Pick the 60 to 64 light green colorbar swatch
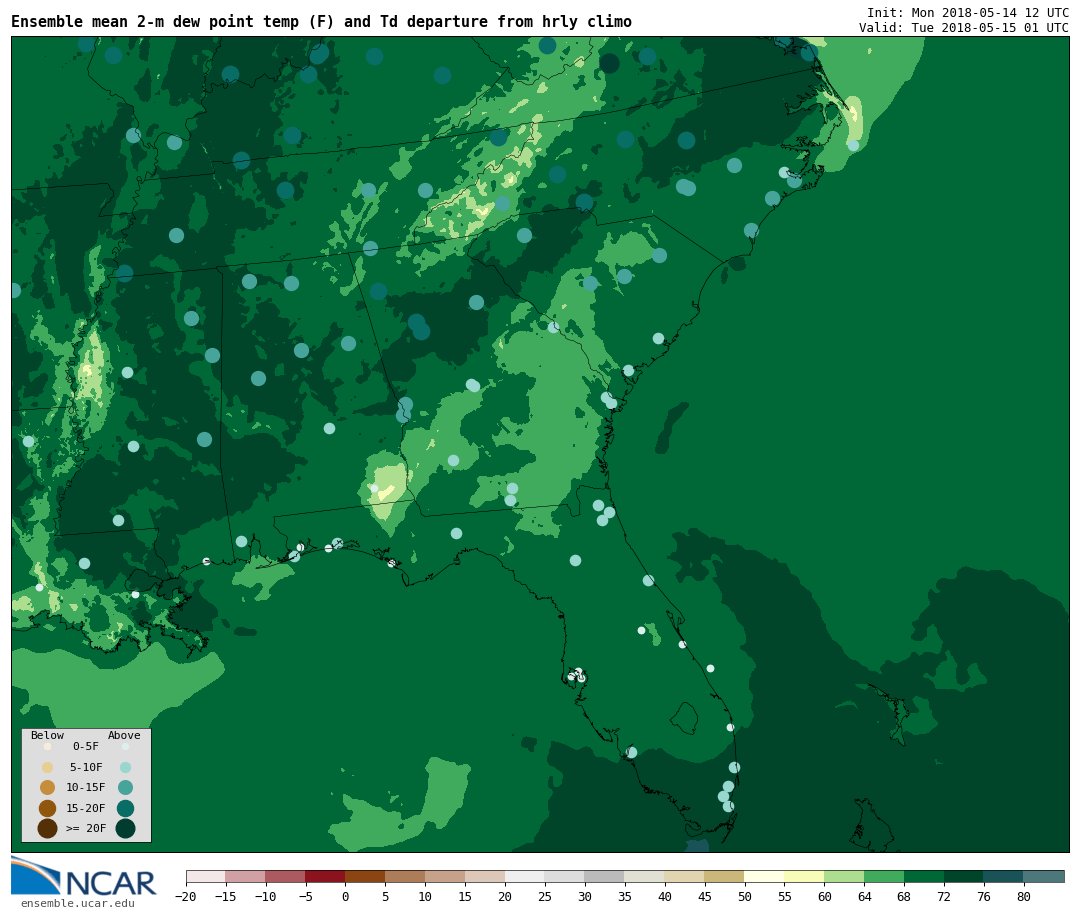This screenshot has height=915, width=1080. point(844,876)
